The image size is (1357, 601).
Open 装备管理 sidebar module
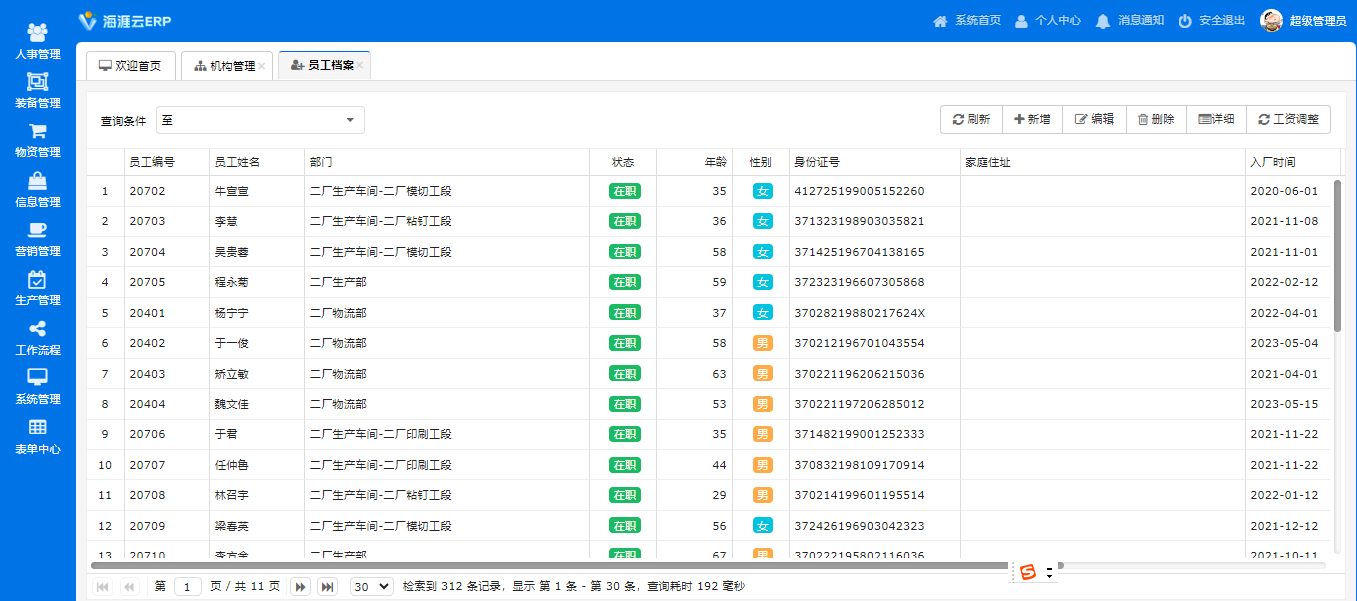(x=37, y=90)
